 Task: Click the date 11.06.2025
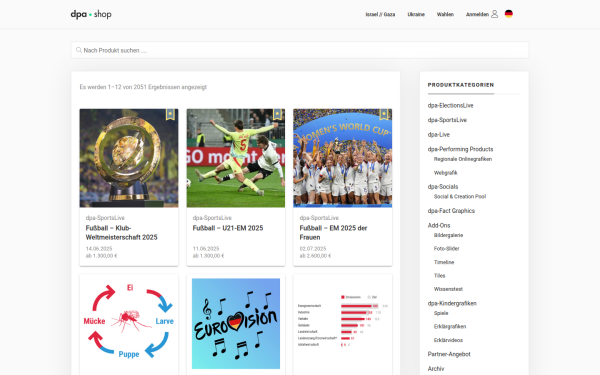[x=206, y=249]
